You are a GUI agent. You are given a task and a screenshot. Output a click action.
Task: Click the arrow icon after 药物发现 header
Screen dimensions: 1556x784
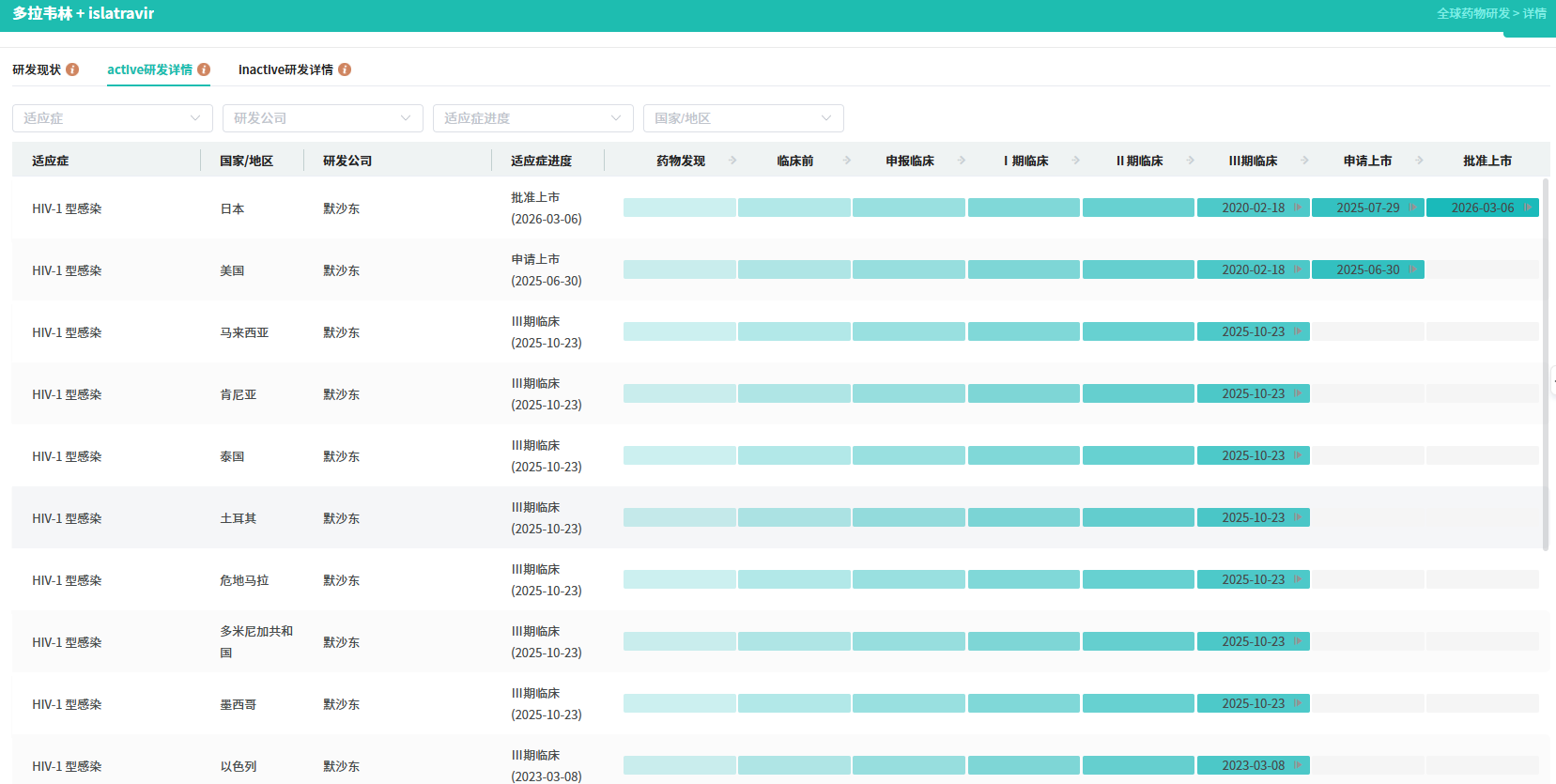732,161
